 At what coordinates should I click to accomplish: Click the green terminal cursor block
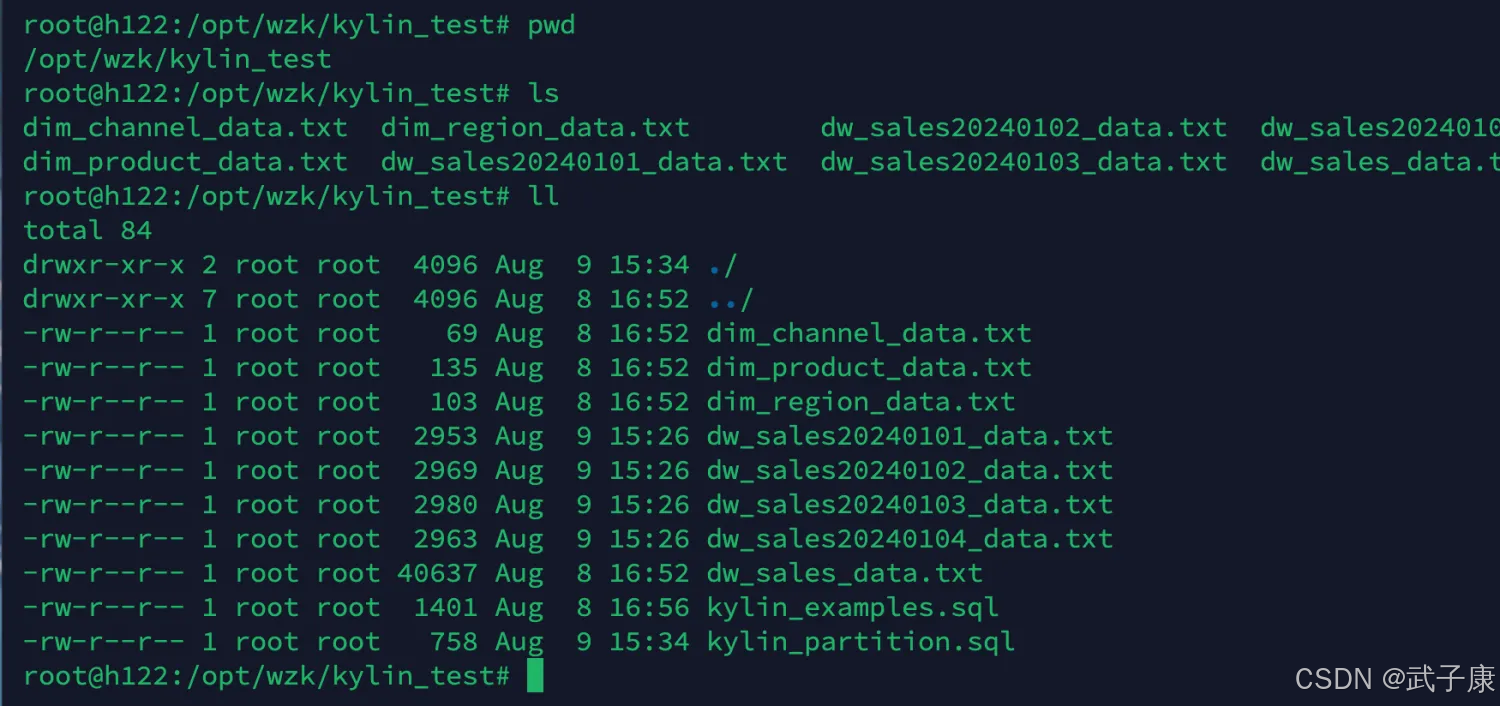tap(535, 675)
